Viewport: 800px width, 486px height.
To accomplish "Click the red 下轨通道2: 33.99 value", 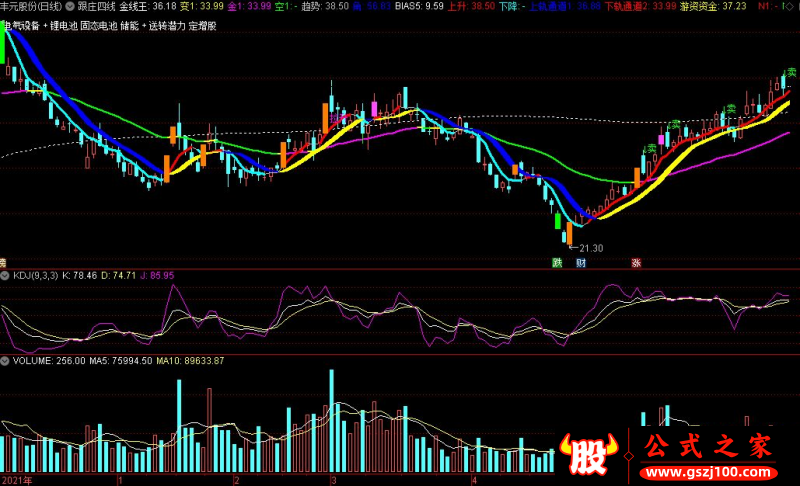I will click(641, 7).
